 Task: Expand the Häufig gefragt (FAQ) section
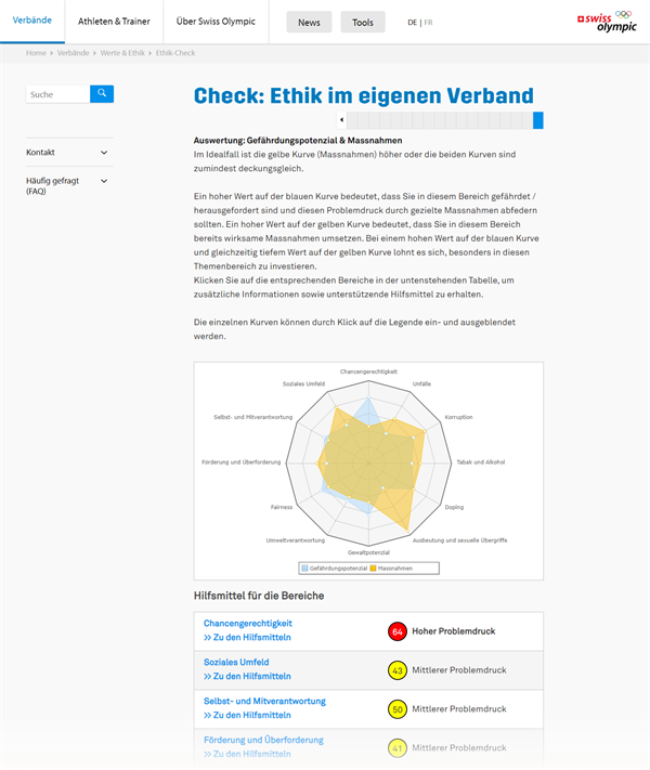70,186
